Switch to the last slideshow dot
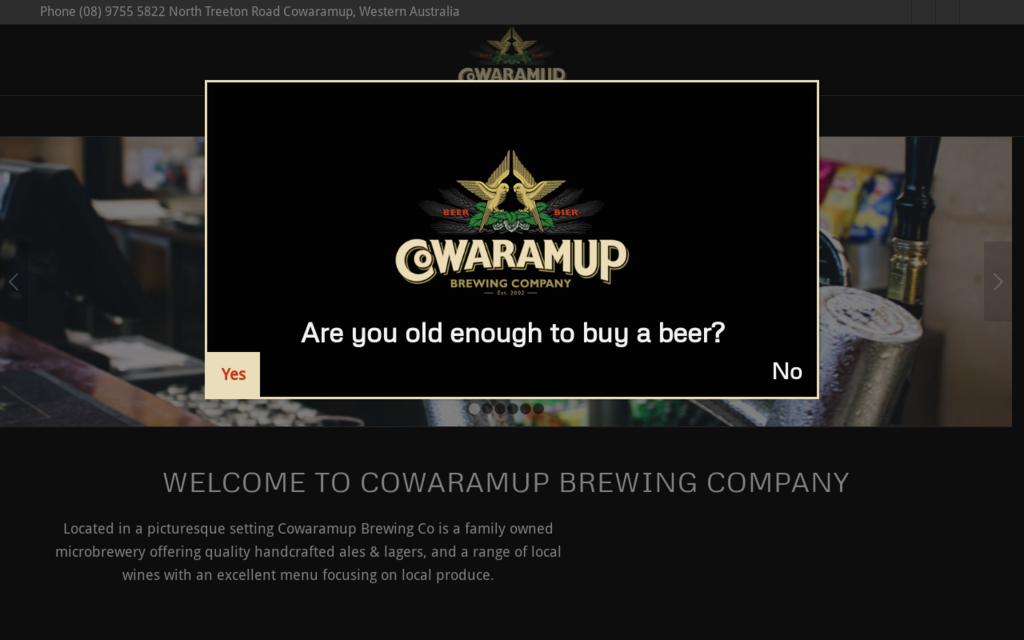Image resolution: width=1024 pixels, height=640 pixels. [x=538, y=408]
